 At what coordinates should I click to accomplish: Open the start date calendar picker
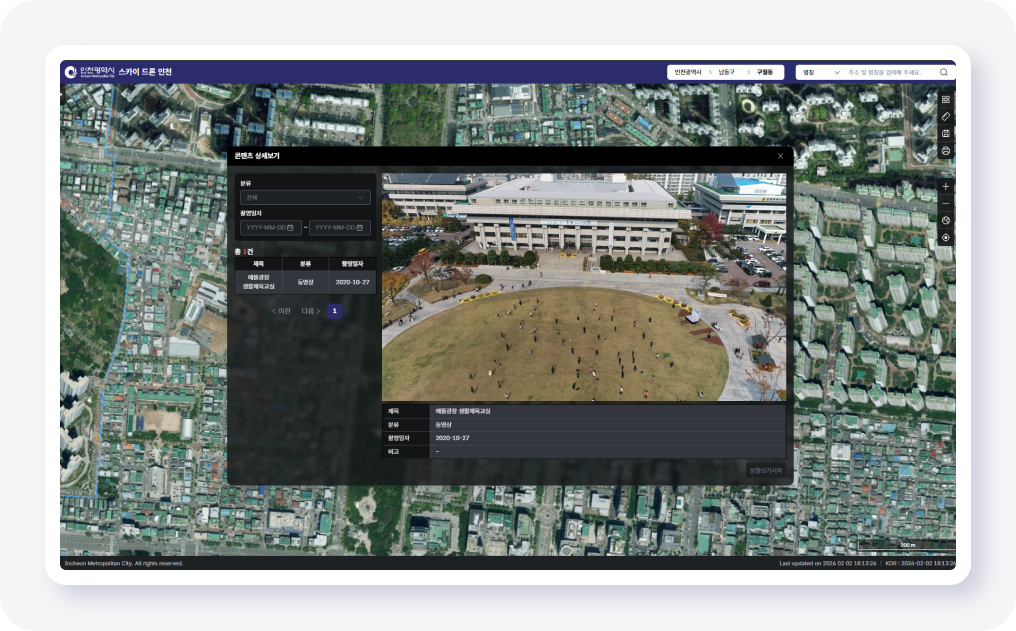coord(290,228)
